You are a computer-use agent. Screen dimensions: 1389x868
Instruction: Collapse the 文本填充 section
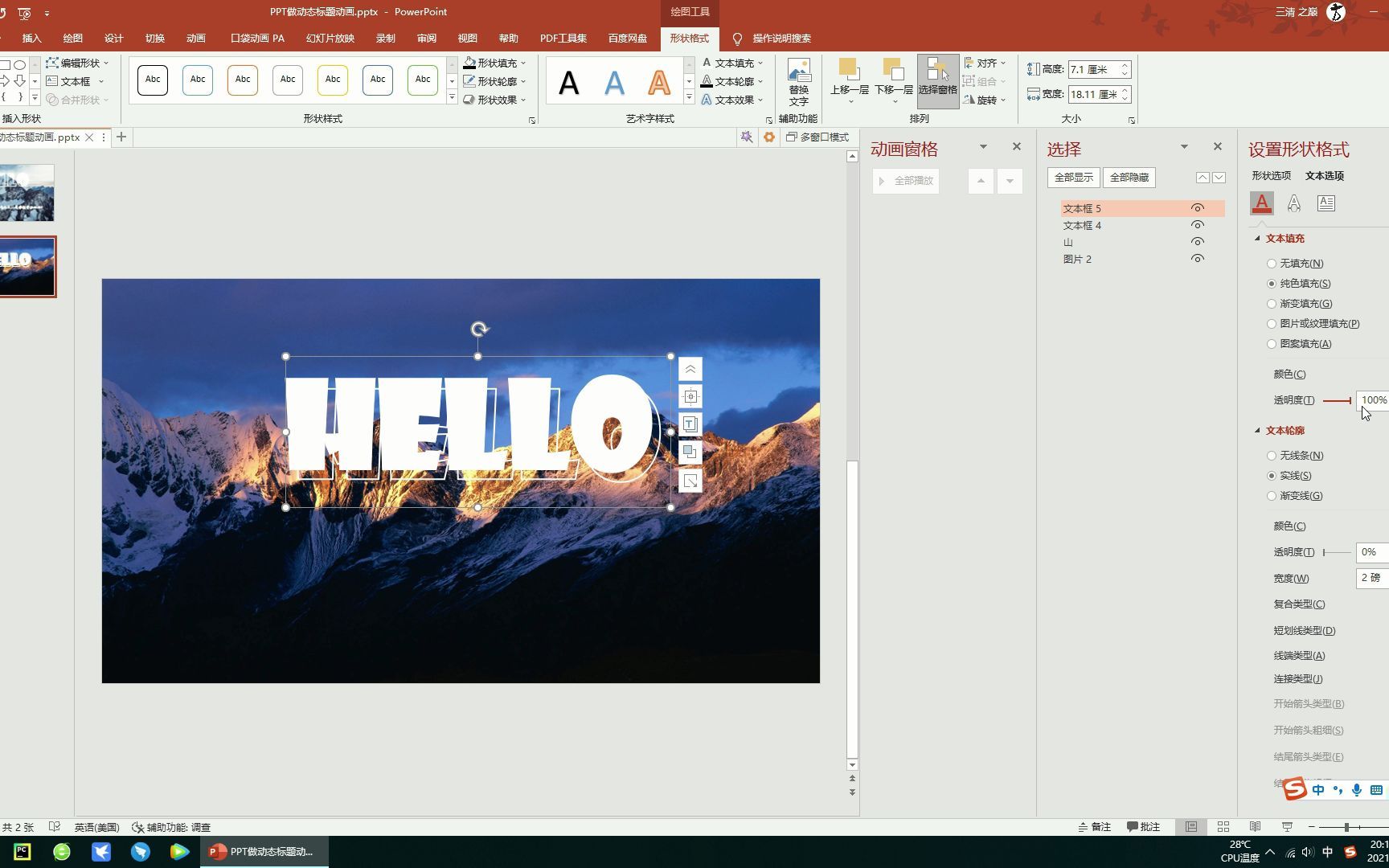[x=1257, y=239]
